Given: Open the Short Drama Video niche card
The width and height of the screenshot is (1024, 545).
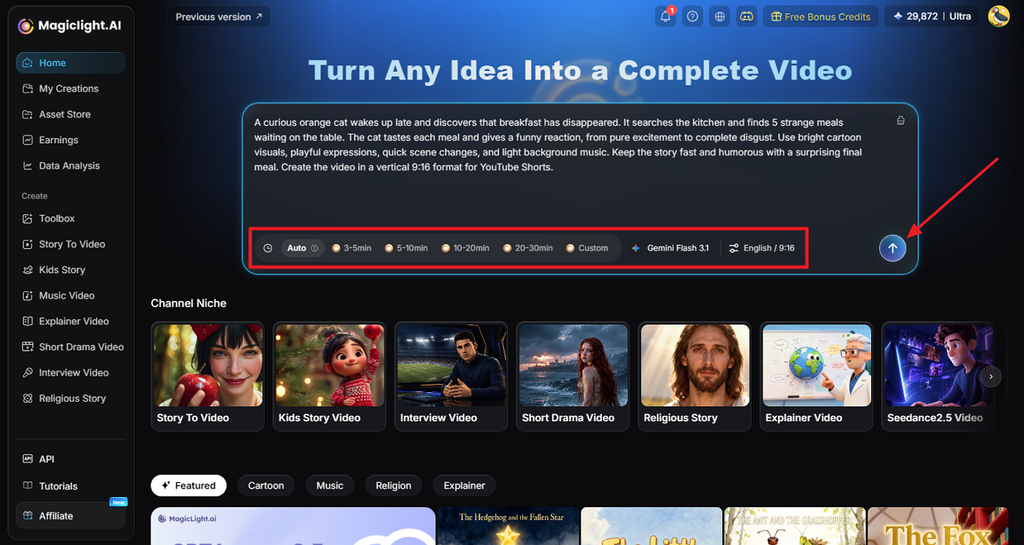Looking at the screenshot, I should pos(573,377).
